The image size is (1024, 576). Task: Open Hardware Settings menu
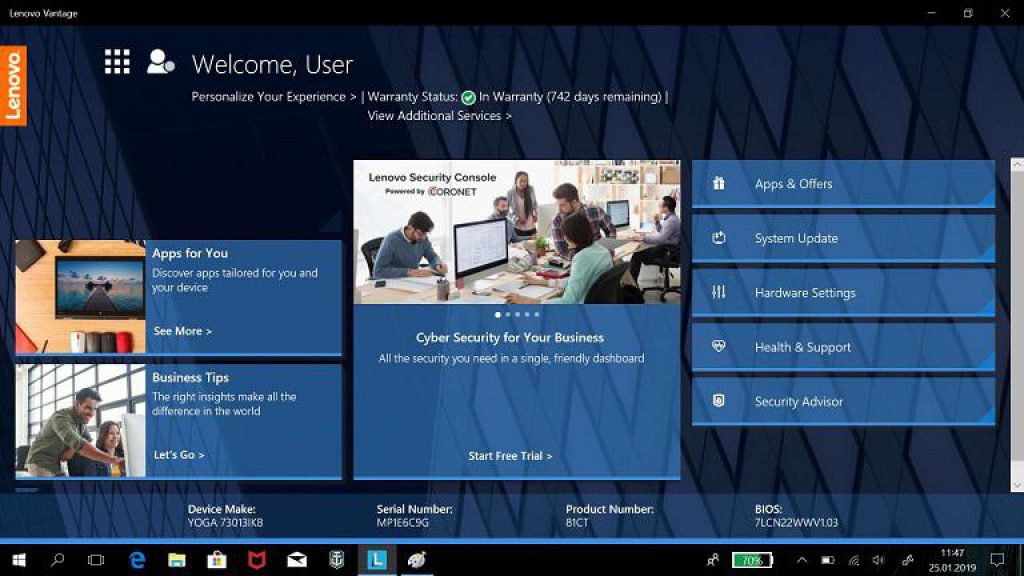click(x=843, y=293)
